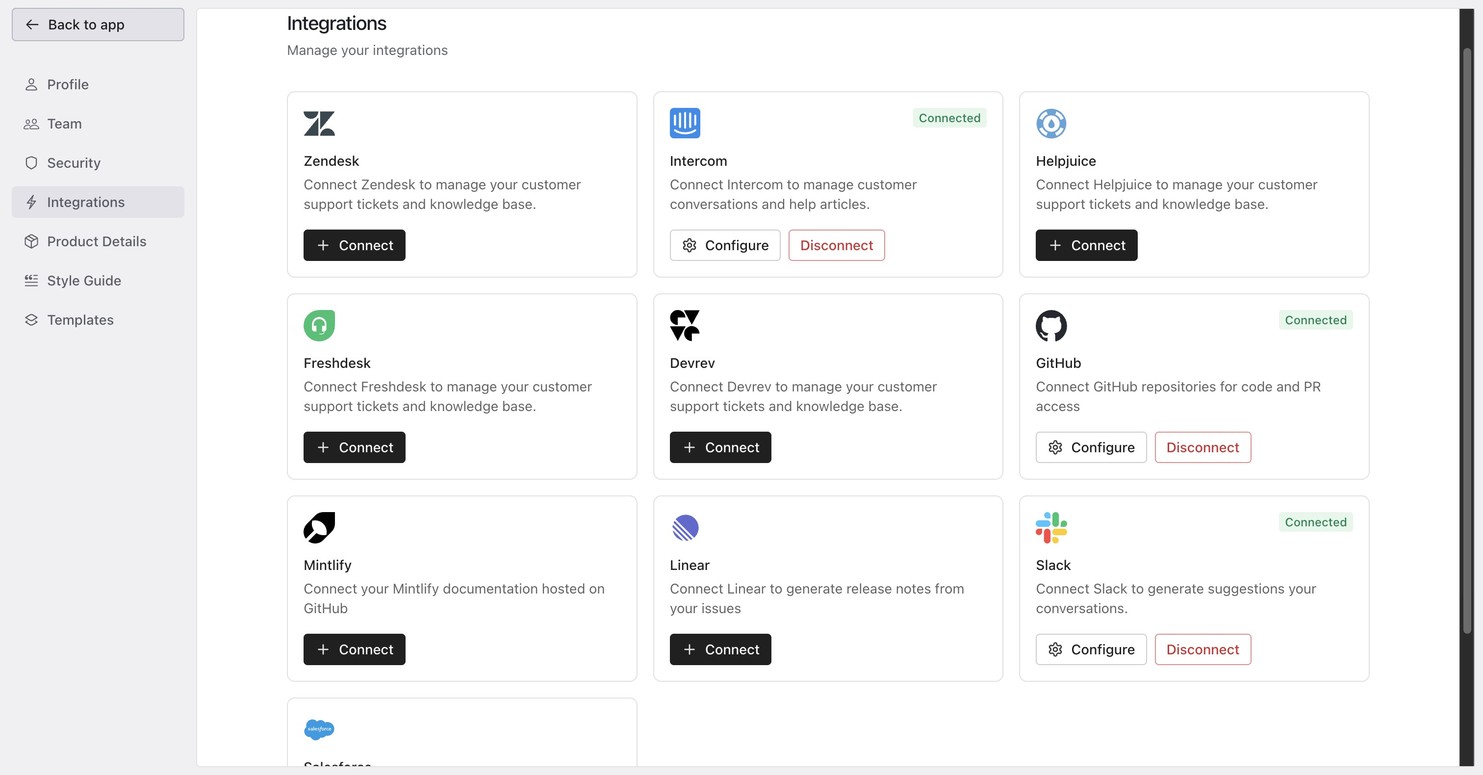Click the Mintlify description text

pyautogui.click(x=454, y=598)
